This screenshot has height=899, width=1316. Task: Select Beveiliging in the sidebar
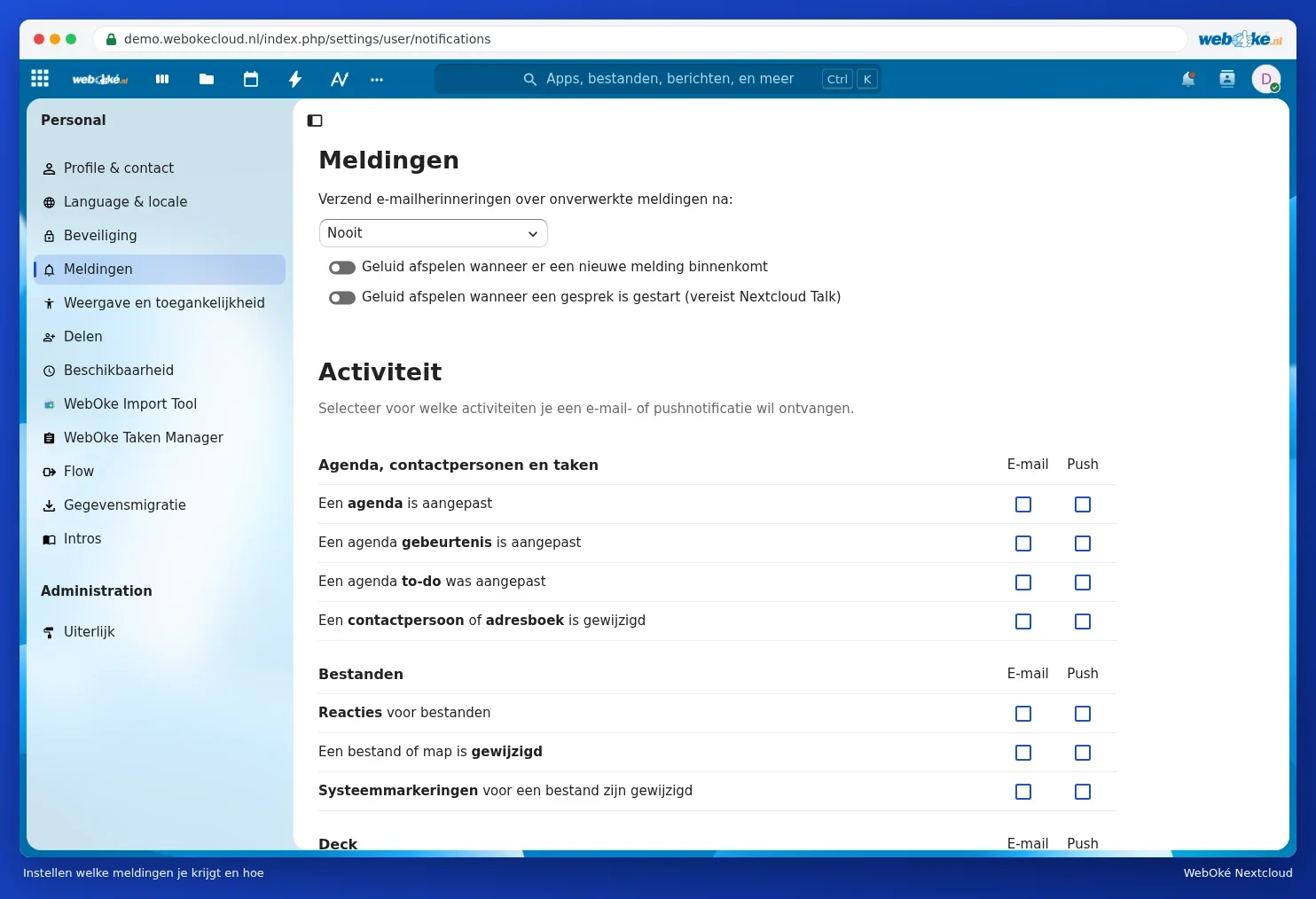coord(160,236)
